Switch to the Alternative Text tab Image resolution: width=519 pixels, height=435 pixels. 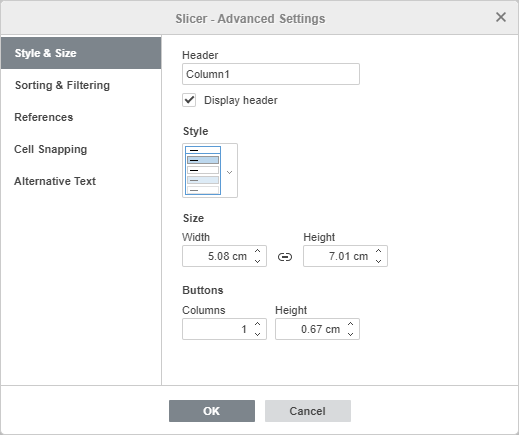(x=81, y=181)
